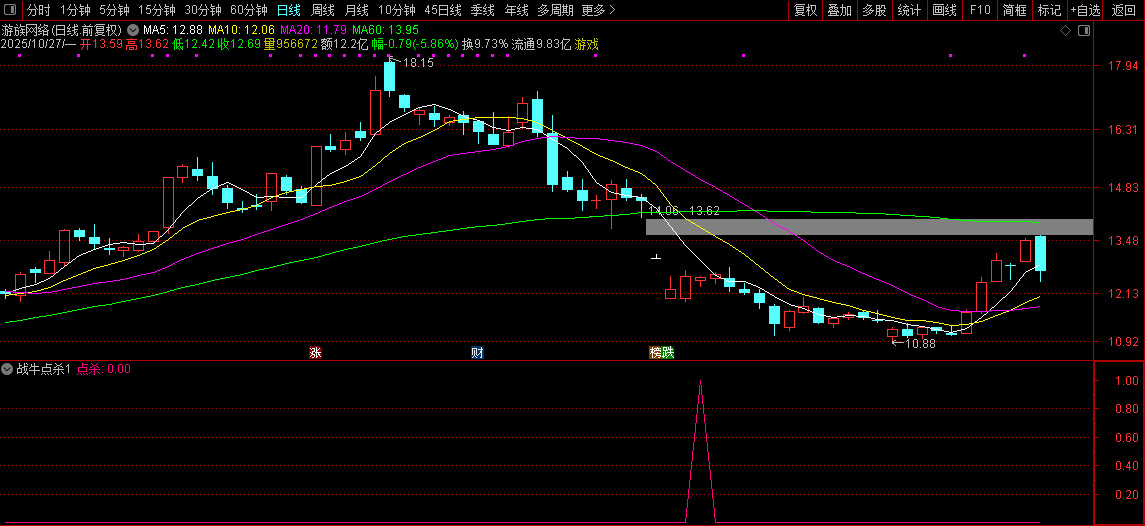
Task: Click the menu icon left of 分时
Action: coord(11,10)
